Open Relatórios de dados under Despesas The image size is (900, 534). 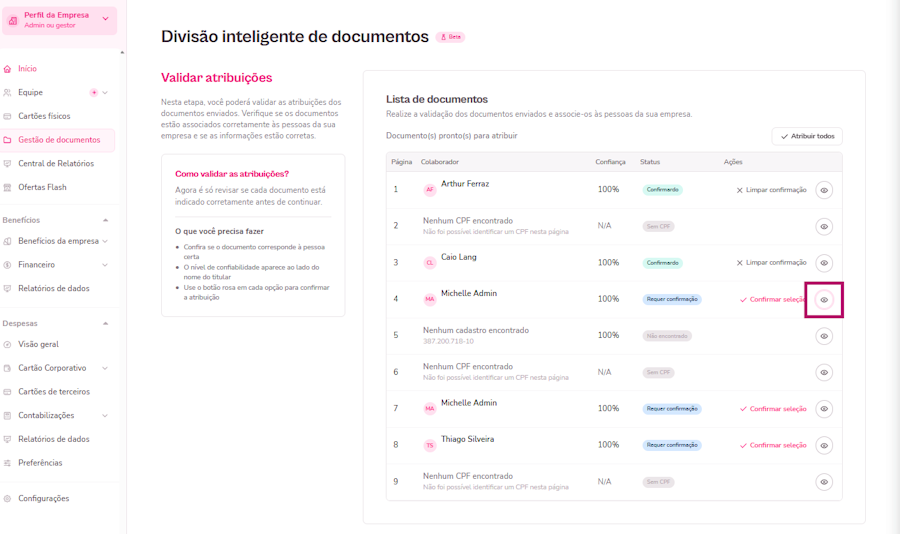pyautogui.click(x=53, y=439)
